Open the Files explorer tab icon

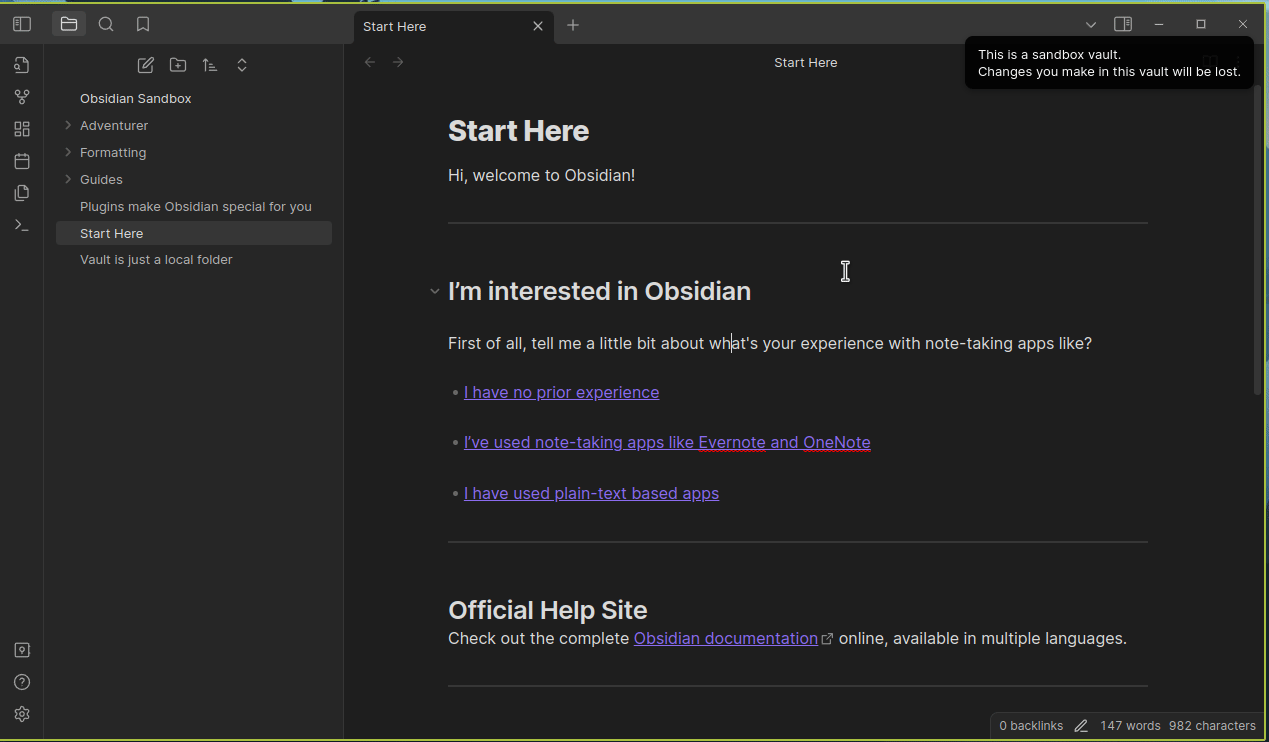(69, 24)
